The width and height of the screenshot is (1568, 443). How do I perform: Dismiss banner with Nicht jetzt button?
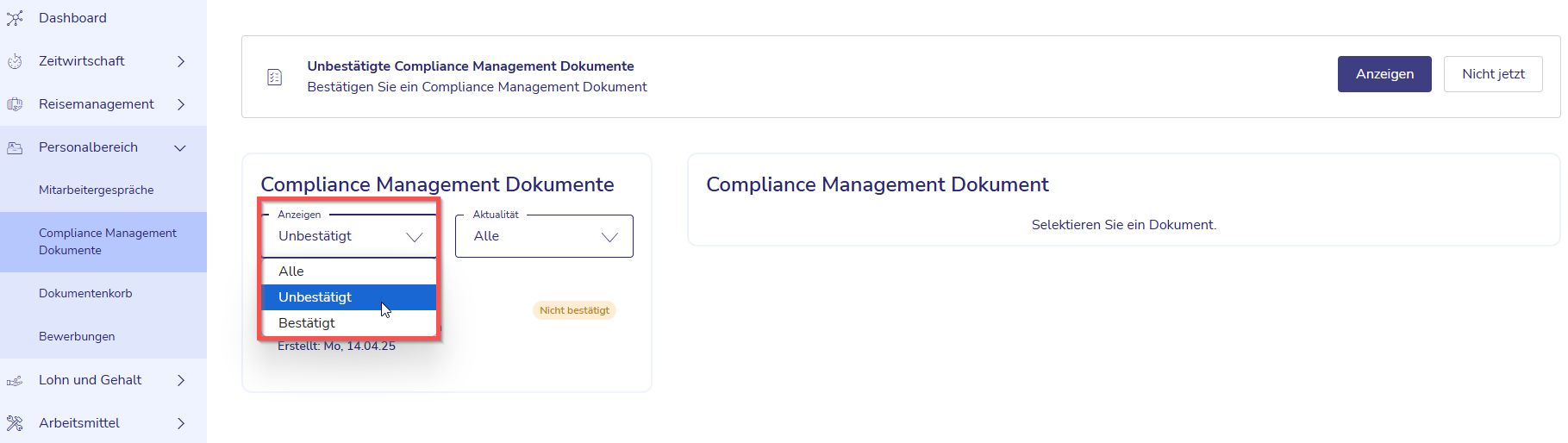point(1493,74)
